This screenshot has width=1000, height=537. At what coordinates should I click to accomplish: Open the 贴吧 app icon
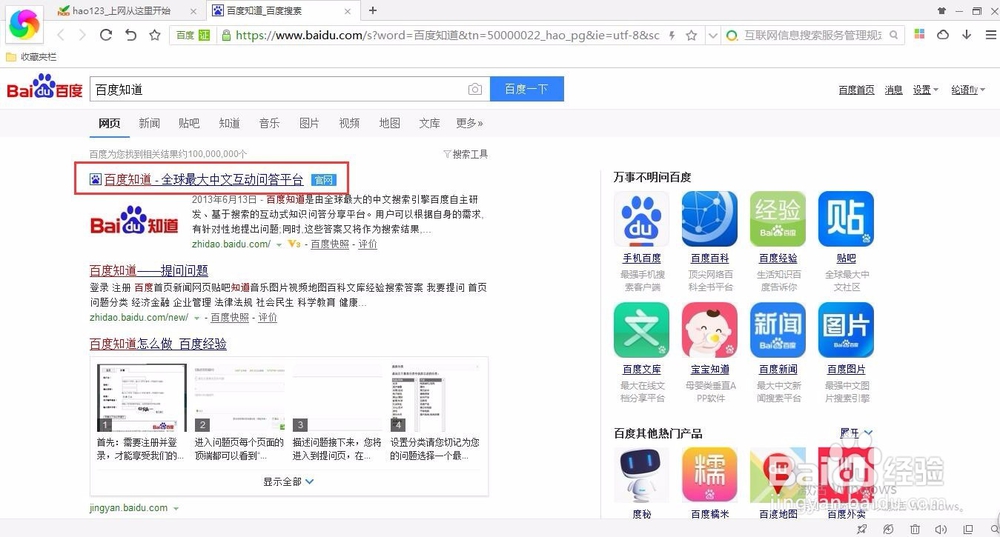(x=846, y=219)
